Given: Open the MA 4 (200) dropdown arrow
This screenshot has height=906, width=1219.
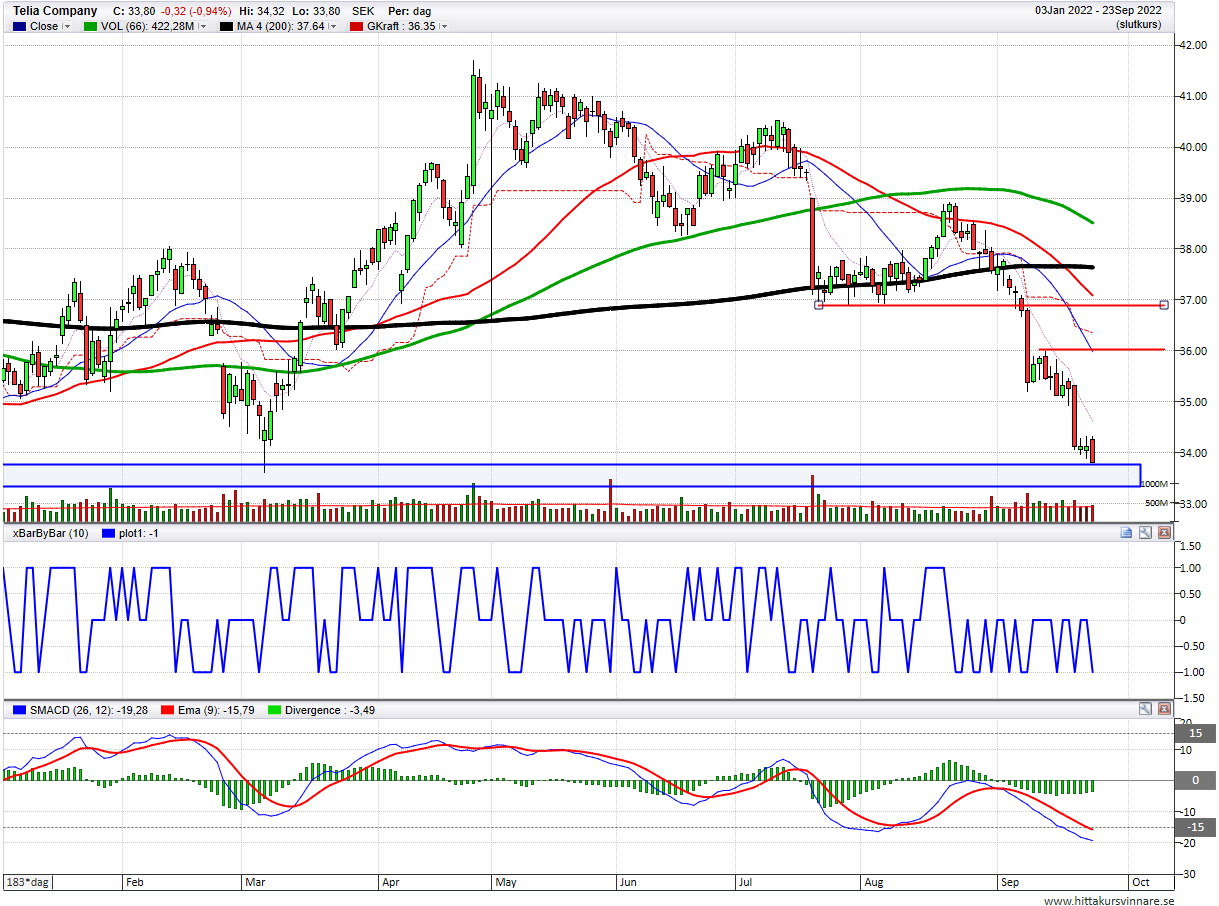Looking at the screenshot, I should tap(334, 27).
